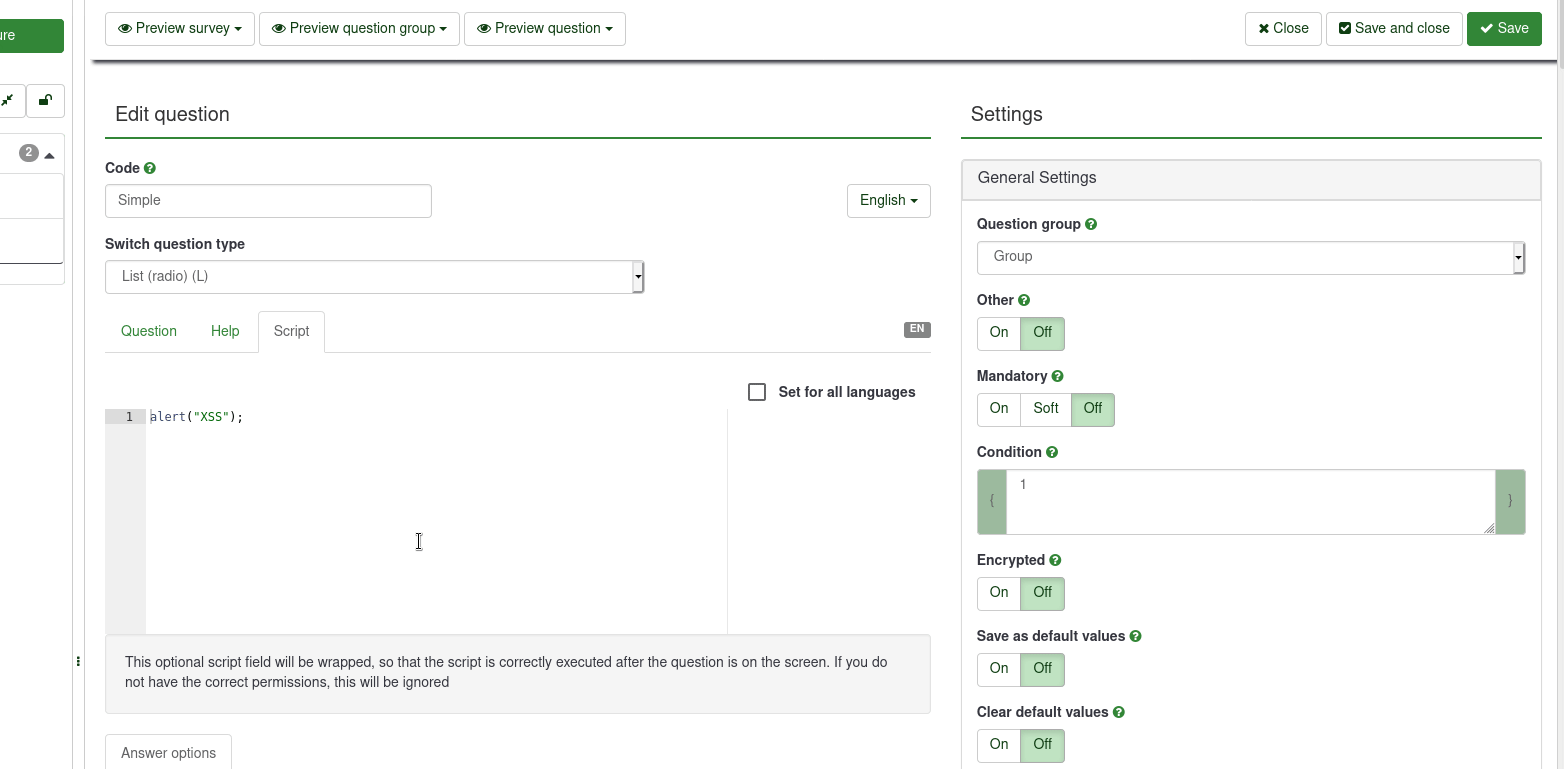Check the Set for all languages box
Image resolution: width=1564 pixels, height=769 pixels.
[757, 392]
